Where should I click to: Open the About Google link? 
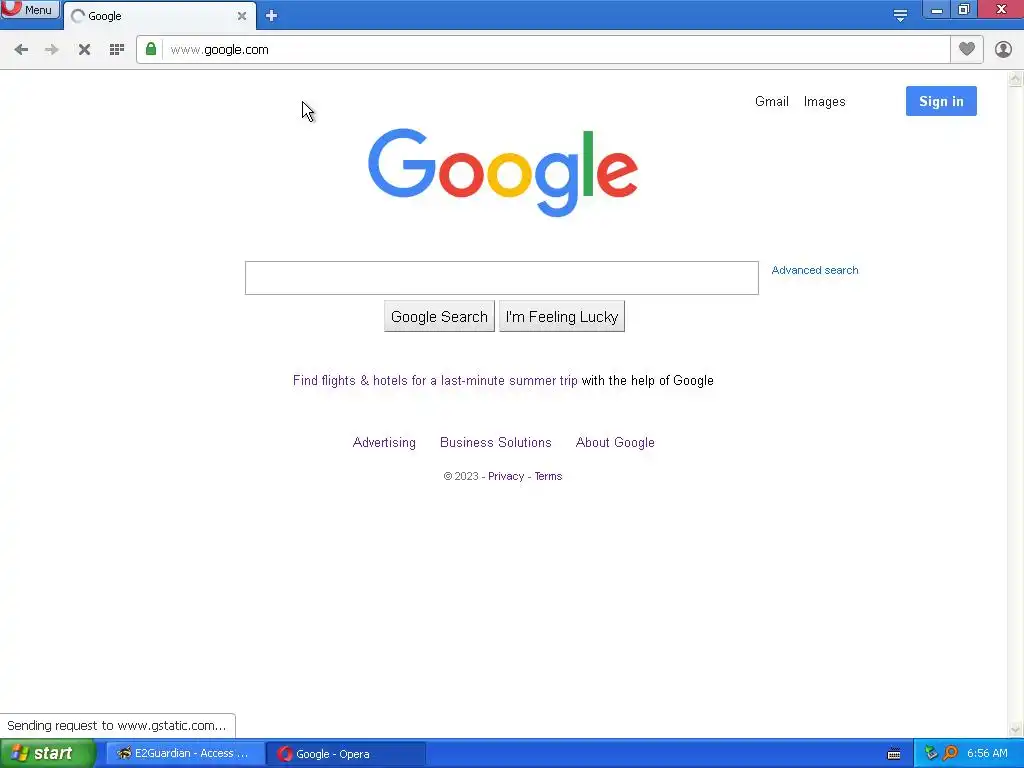coord(615,443)
